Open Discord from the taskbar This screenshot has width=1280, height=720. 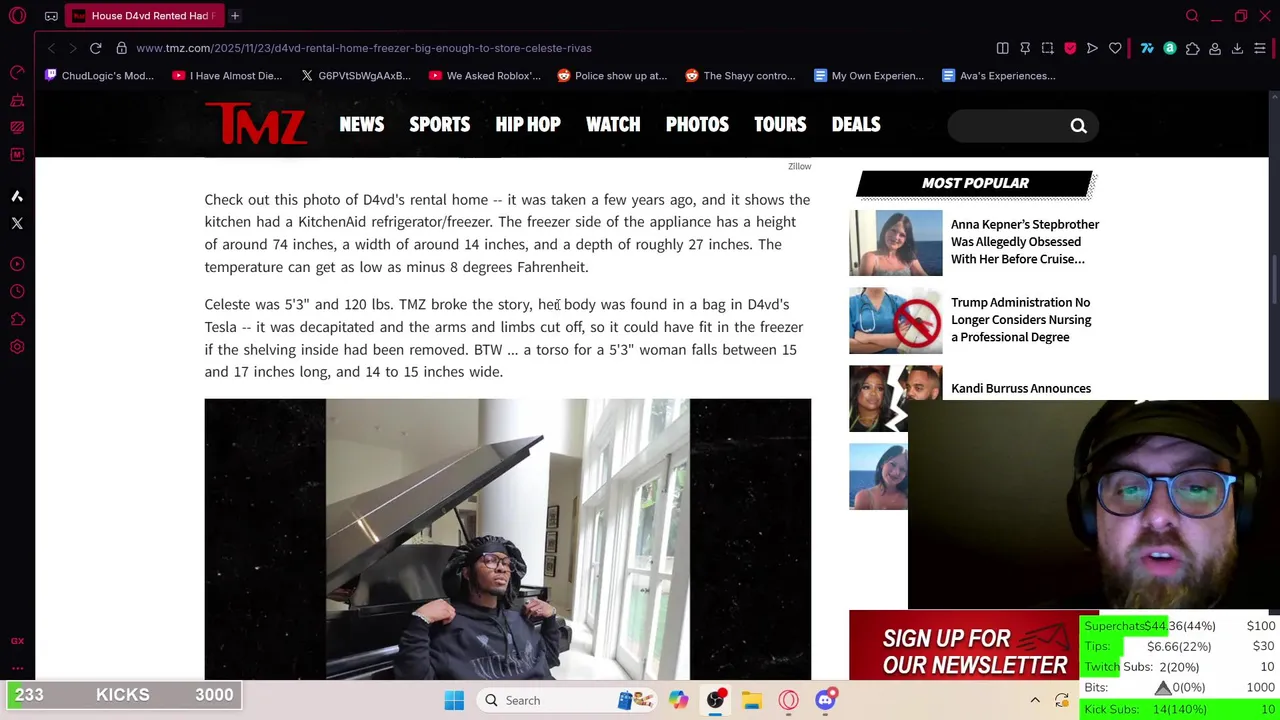coord(825,701)
